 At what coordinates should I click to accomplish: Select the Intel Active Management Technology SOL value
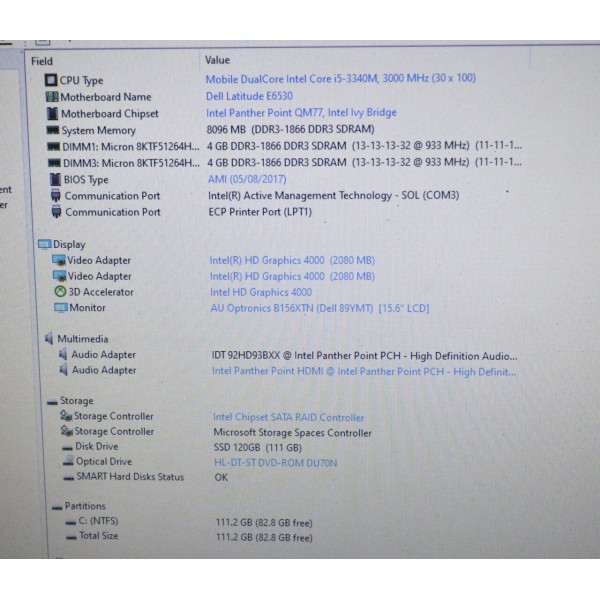tap(334, 196)
